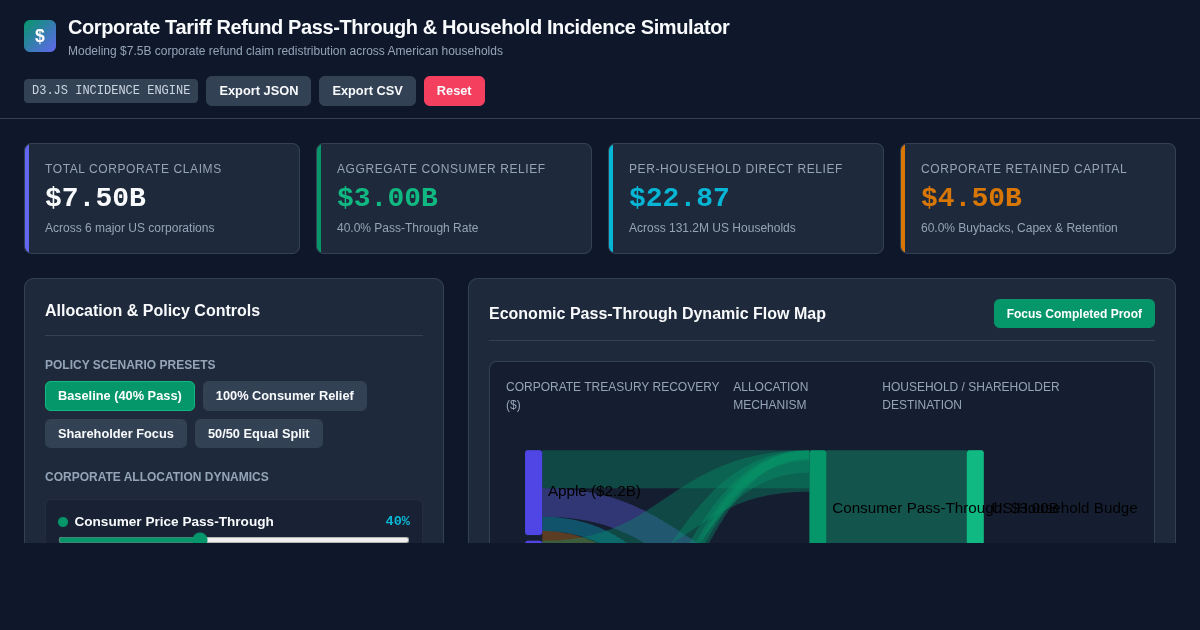1200x630 pixels.
Task: Click the Economic Pass-Through Dynamic Flow Map heading
Action: click(x=657, y=314)
